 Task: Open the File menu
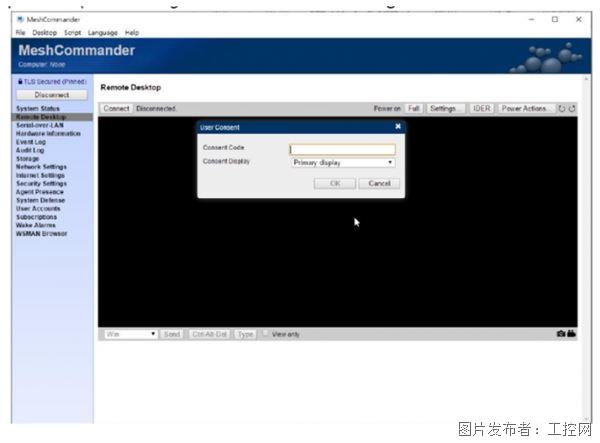click(x=20, y=33)
